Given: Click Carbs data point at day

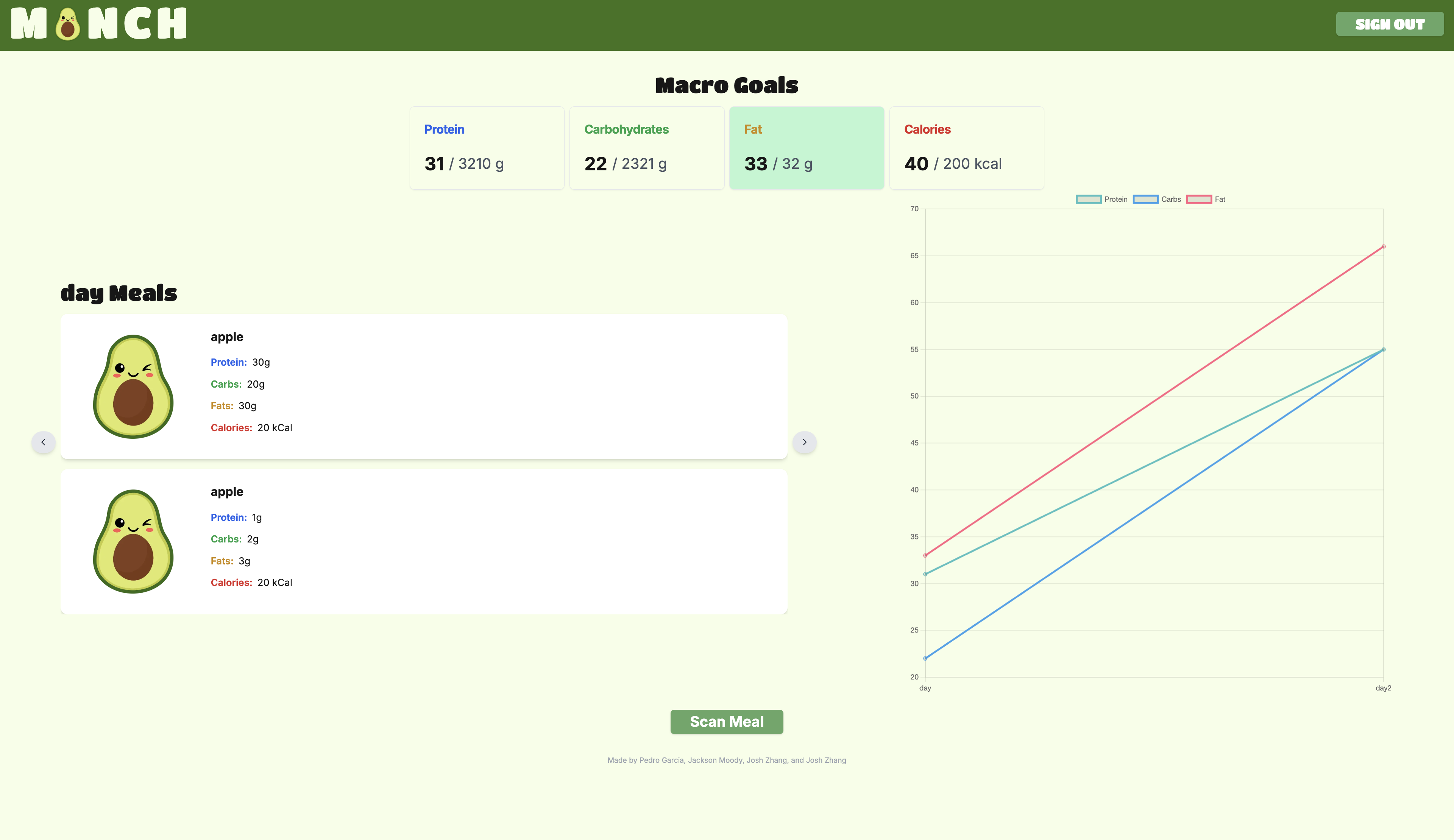Looking at the screenshot, I should 925,658.
